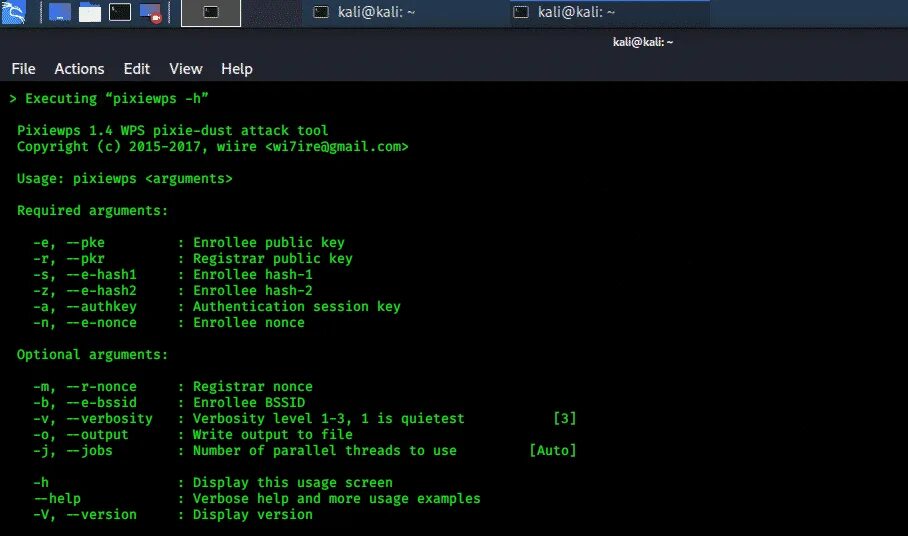Screen dimensions: 908x536
Task: Open the View menu
Action: (x=185, y=69)
